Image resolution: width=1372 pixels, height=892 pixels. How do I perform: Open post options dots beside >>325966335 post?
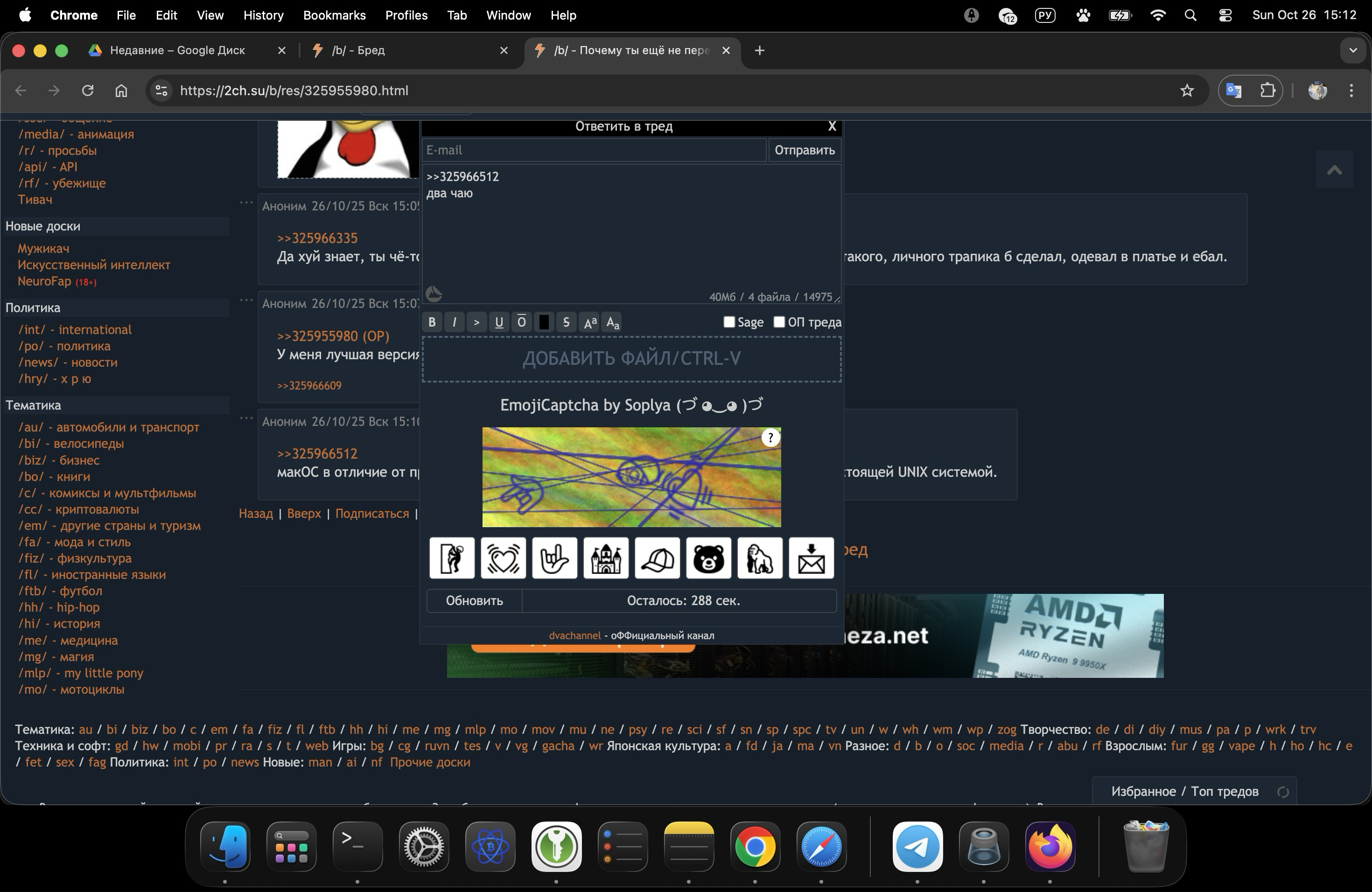coord(246,203)
